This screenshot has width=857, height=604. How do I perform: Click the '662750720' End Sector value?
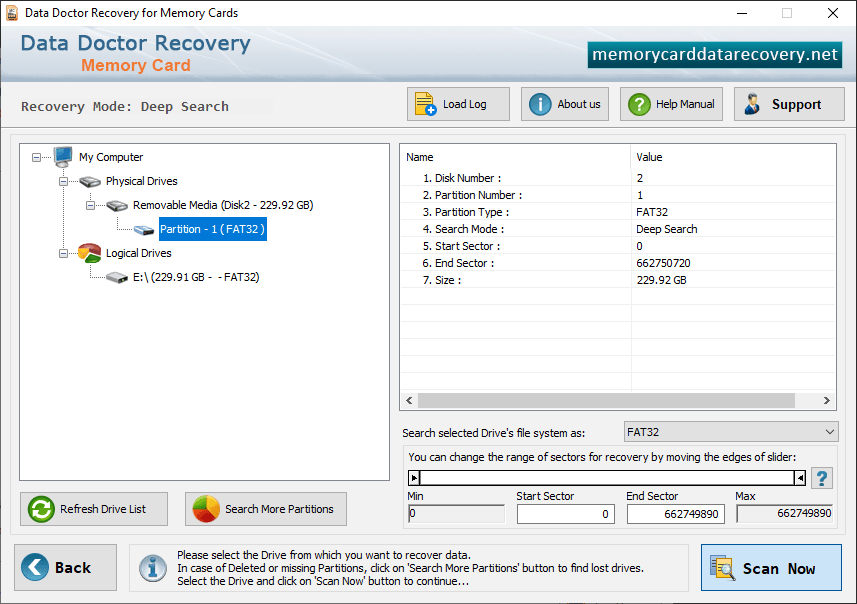click(x=663, y=263)
